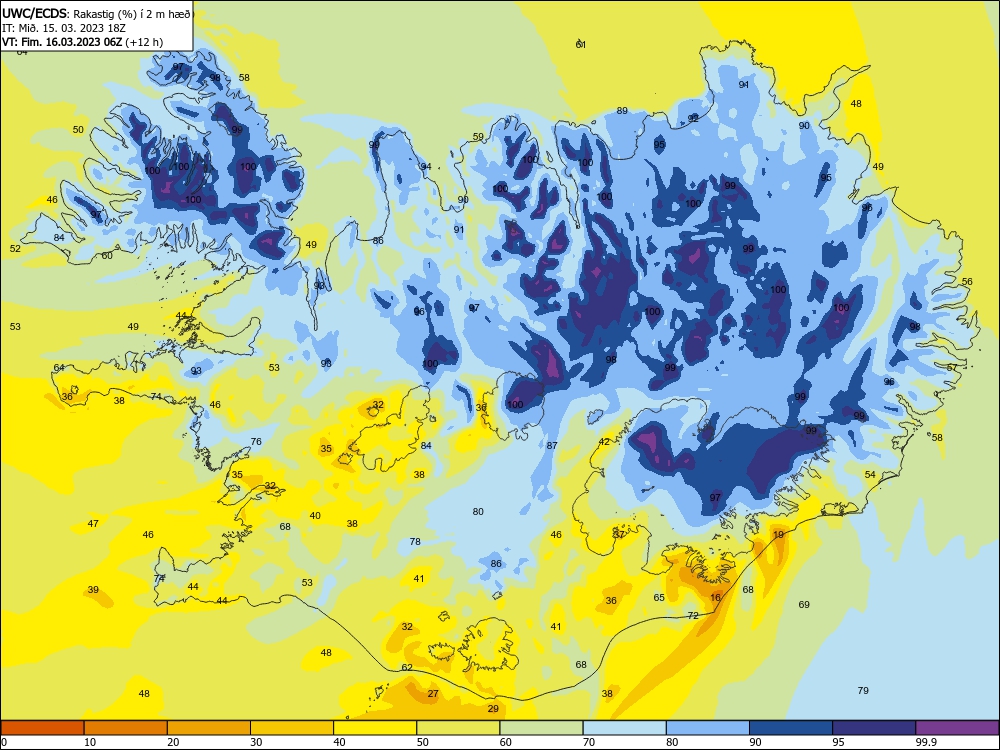Click the '79' value over the sea

864,690
